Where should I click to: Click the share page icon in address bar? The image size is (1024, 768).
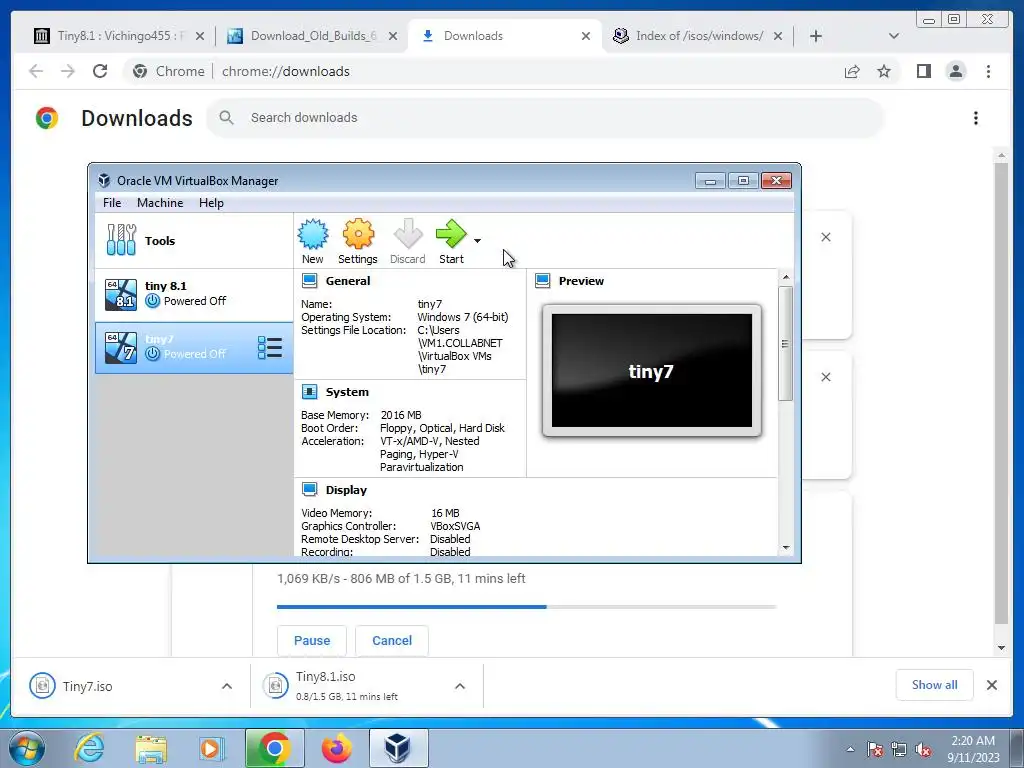[x=852, y=71]
